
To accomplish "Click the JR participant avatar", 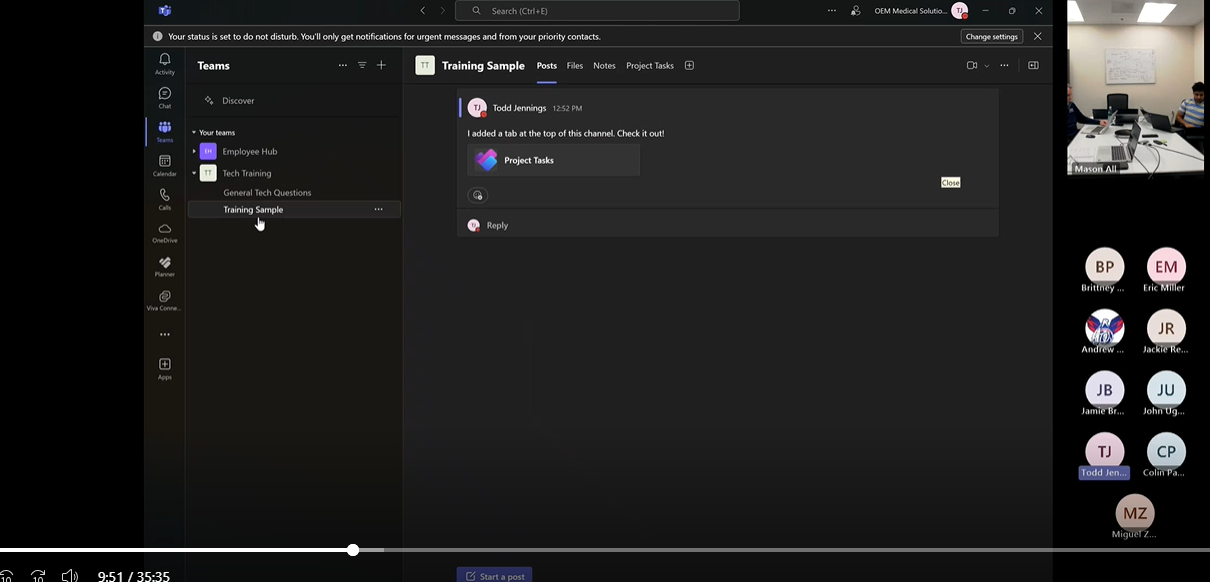I will pos(1166,329).
